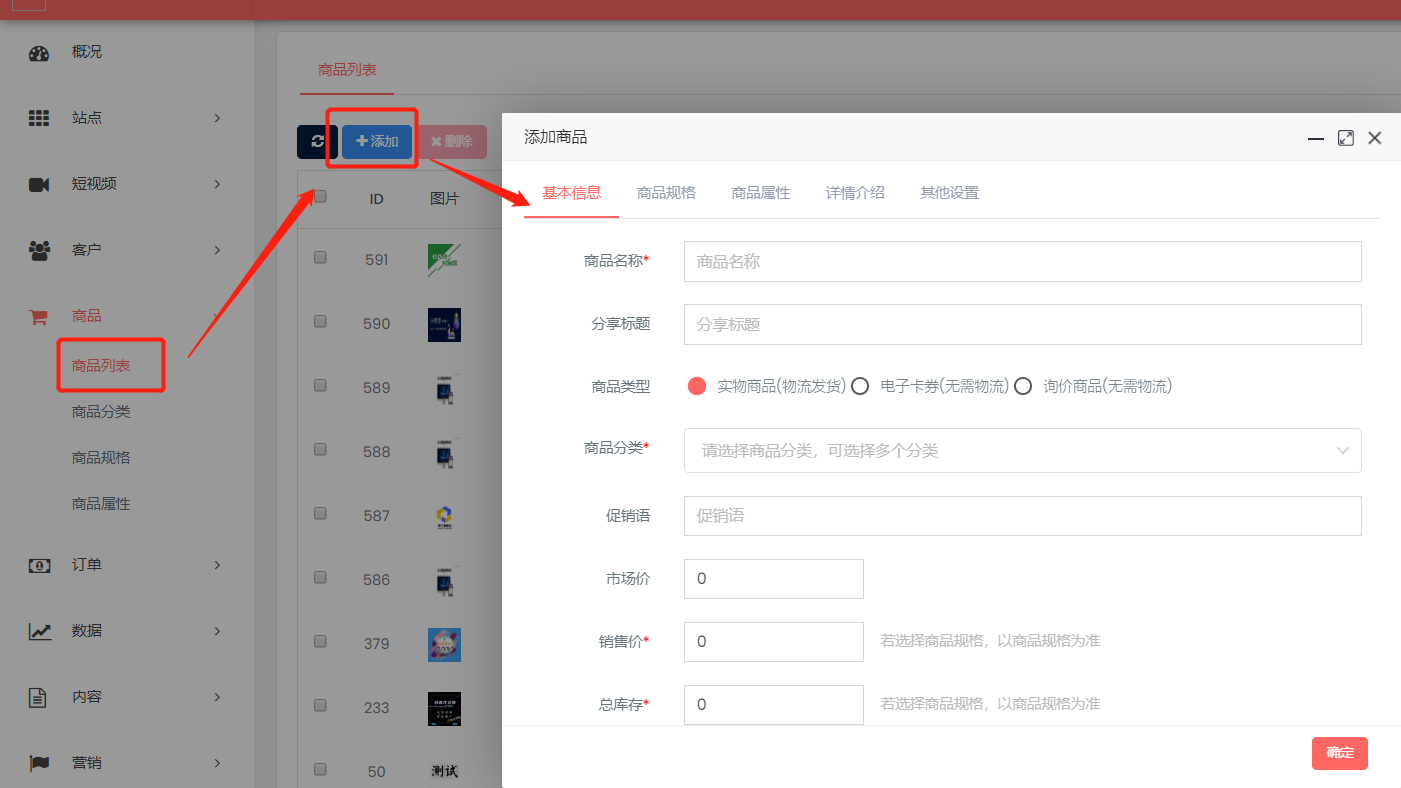Open product thumbnail in row 379
The width and height of the screenshot is (1401, 788).
coord(444,644)
